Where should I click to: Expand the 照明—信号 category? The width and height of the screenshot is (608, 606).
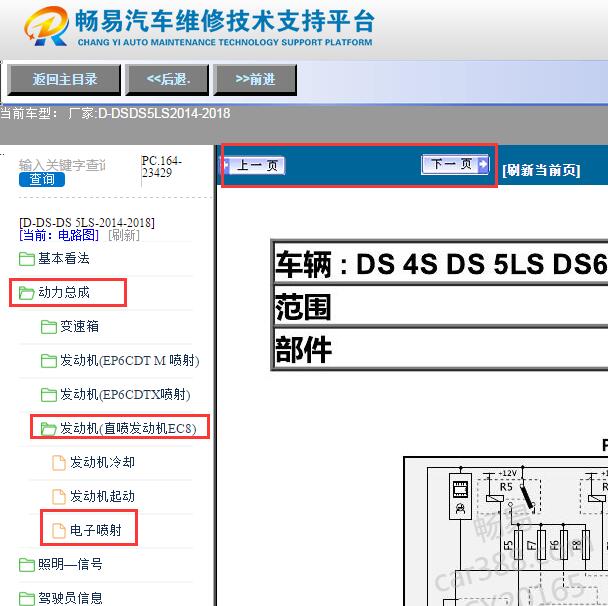pyautogui.click(x=70, y=565)
